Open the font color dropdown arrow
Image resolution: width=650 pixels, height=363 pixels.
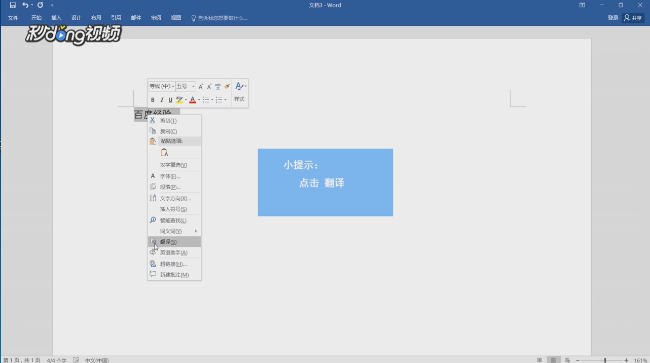[x=199, y=100]
